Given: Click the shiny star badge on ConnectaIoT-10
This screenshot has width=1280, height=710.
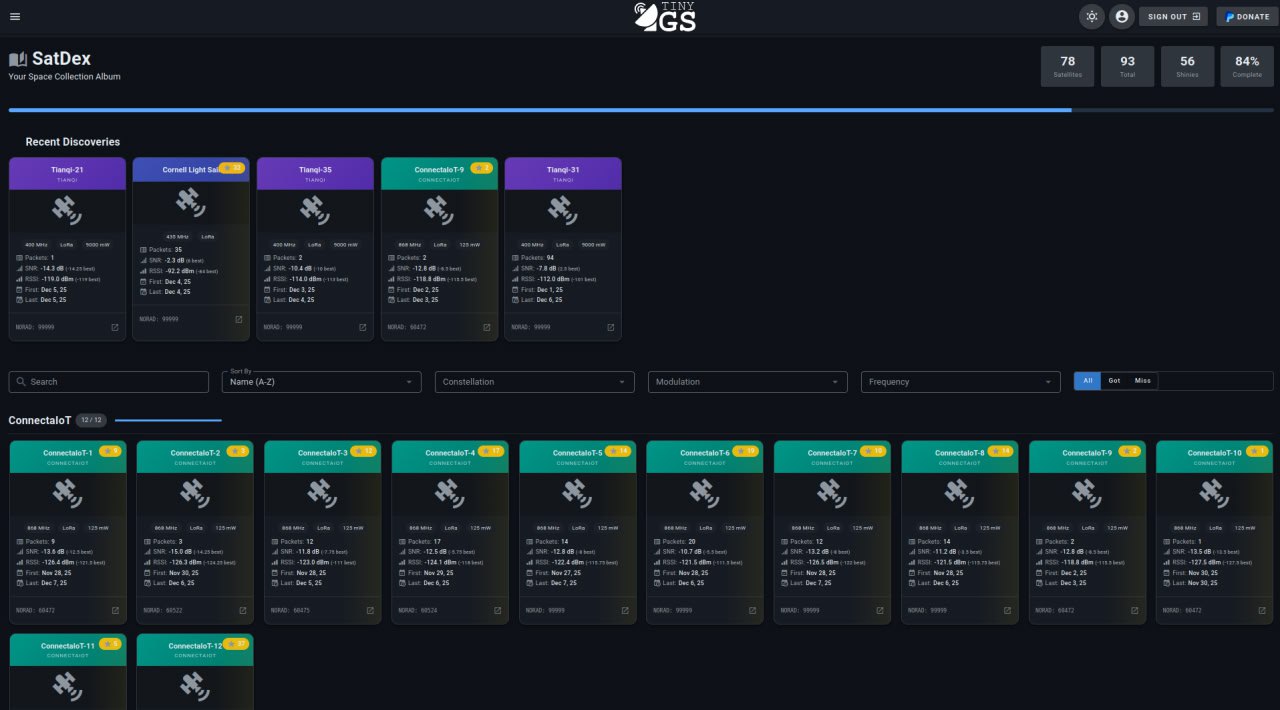Looking at the screenshot, I should 1257,451.
